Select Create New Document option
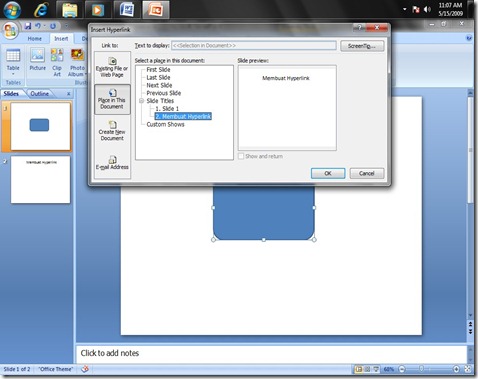The image size is (478, 379). [x=112, y=131]
